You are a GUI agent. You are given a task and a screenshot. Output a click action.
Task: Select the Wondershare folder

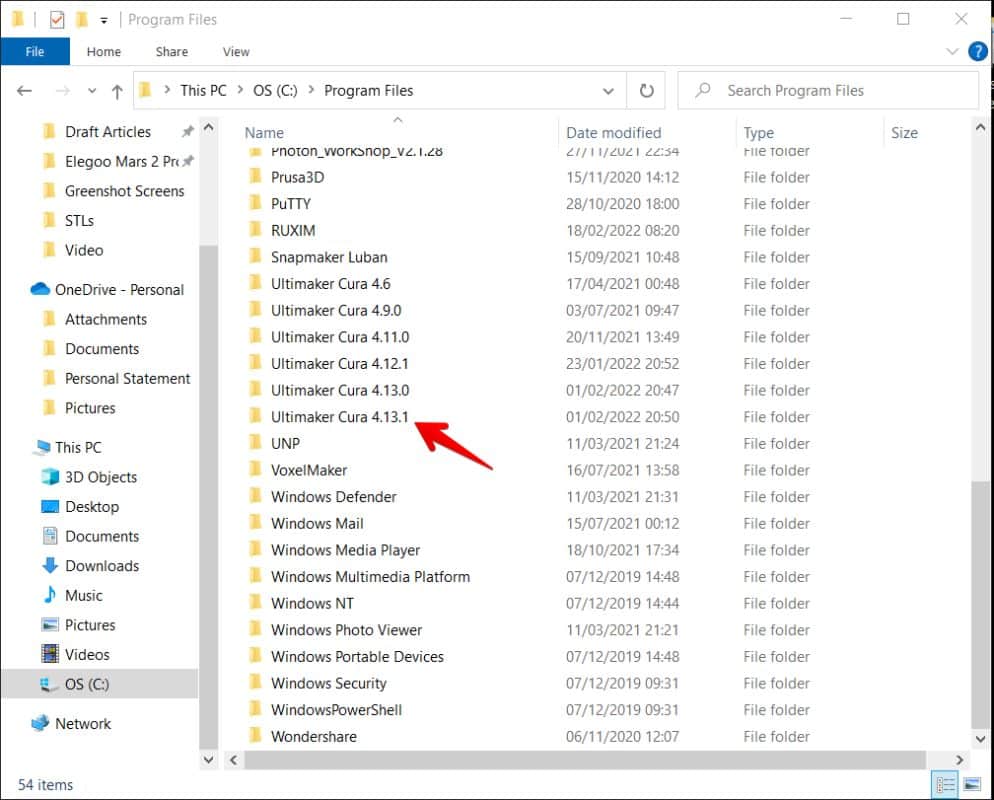click(x=314, y=736)
